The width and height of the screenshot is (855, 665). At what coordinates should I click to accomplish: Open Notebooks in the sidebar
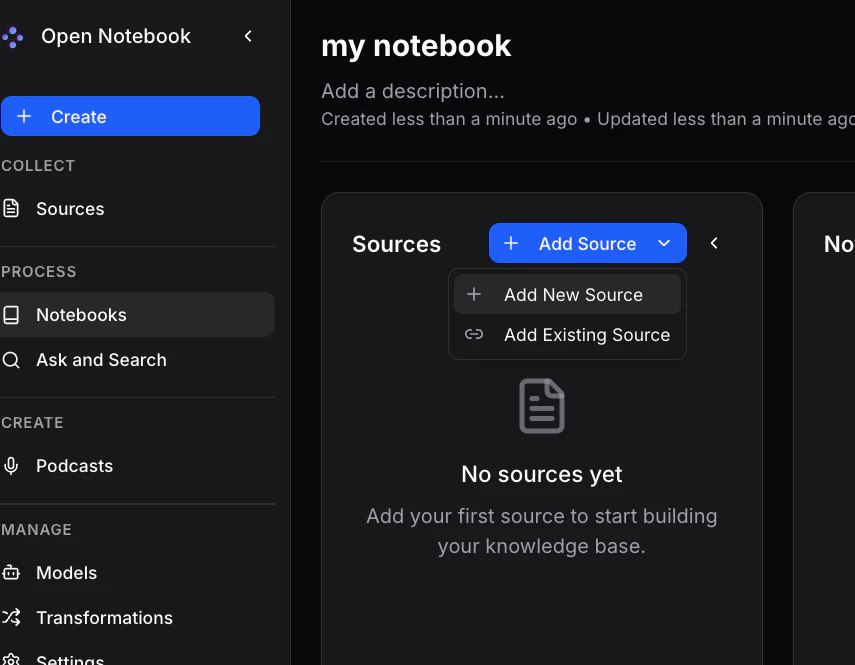(x=137, y=315)
